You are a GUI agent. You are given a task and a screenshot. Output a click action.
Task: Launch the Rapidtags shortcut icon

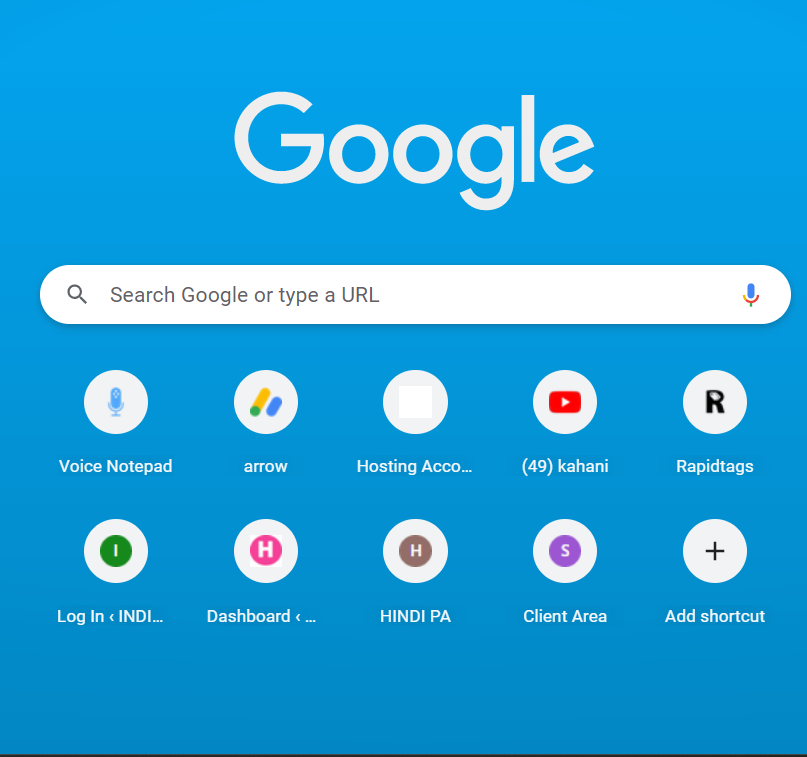coord(715,402)
